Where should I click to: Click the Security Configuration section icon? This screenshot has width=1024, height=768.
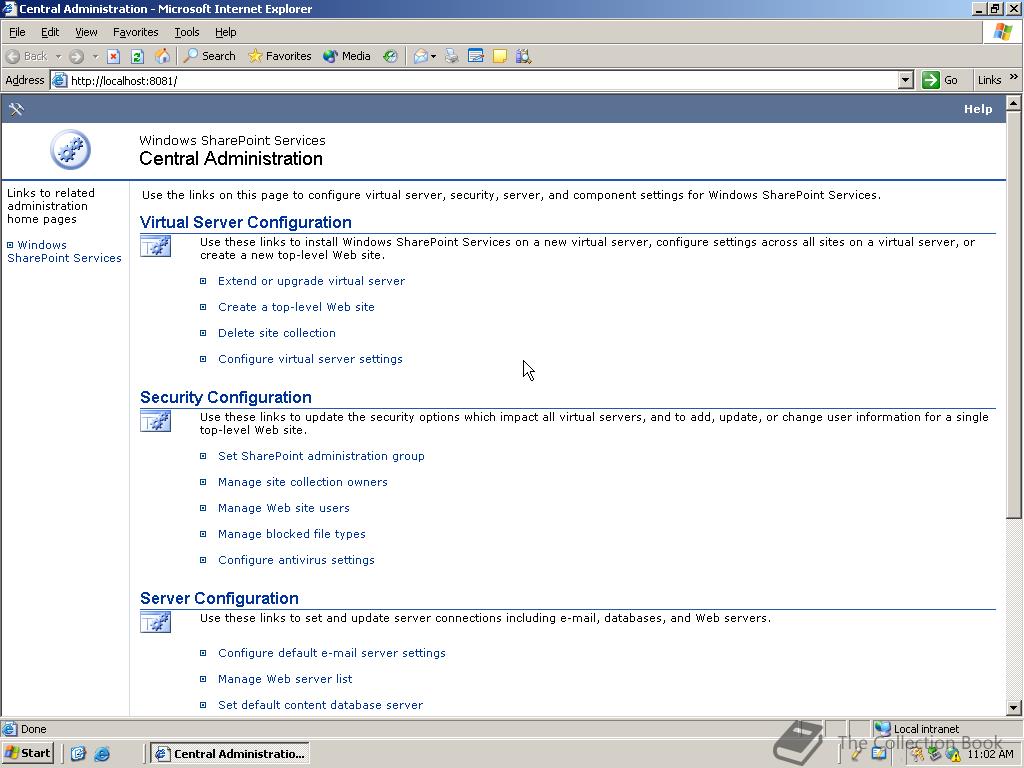tap(155, 421)
